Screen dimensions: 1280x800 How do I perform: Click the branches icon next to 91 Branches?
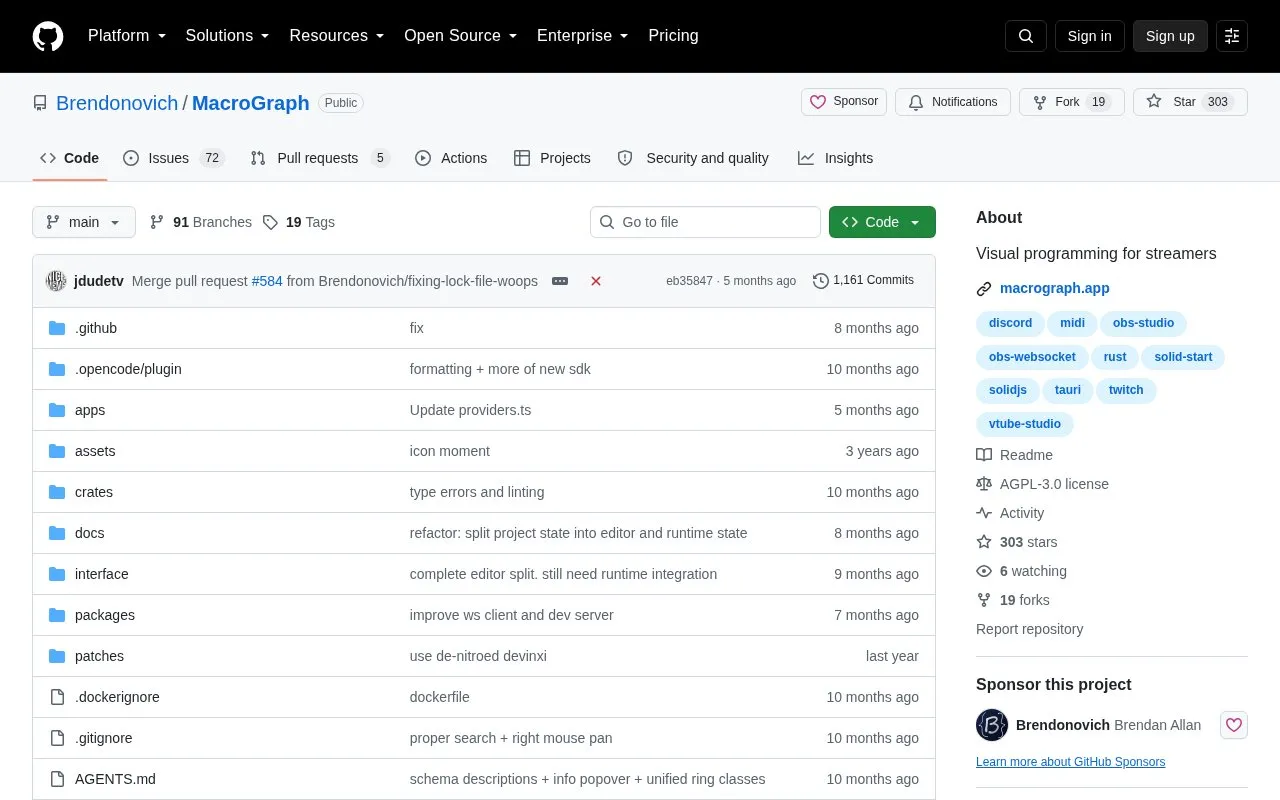157,222
